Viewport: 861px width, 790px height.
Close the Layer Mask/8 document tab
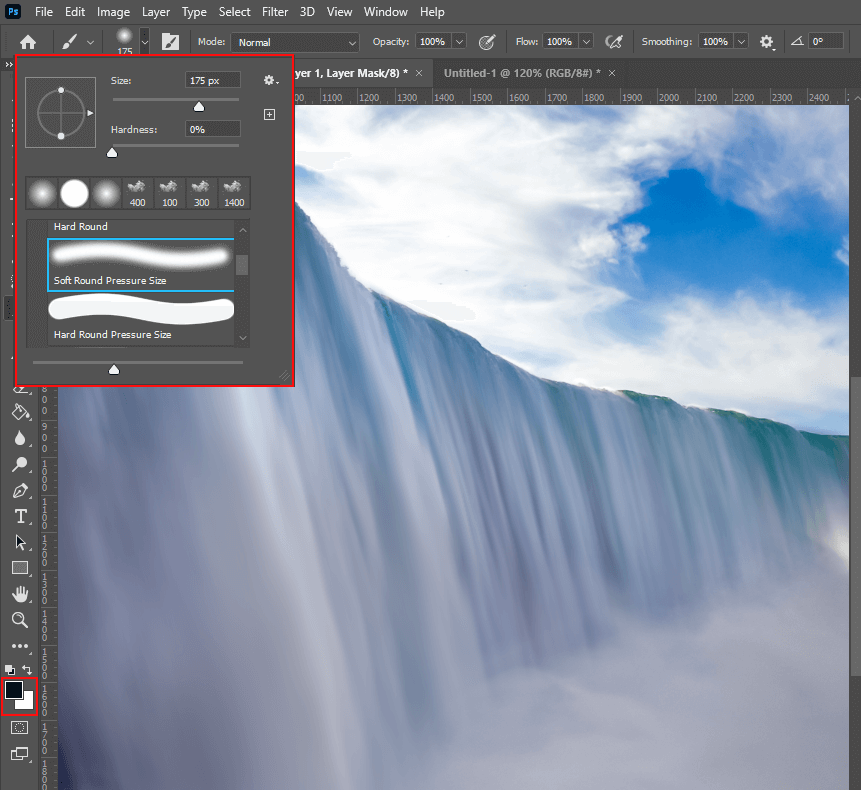tap(419, 73)
